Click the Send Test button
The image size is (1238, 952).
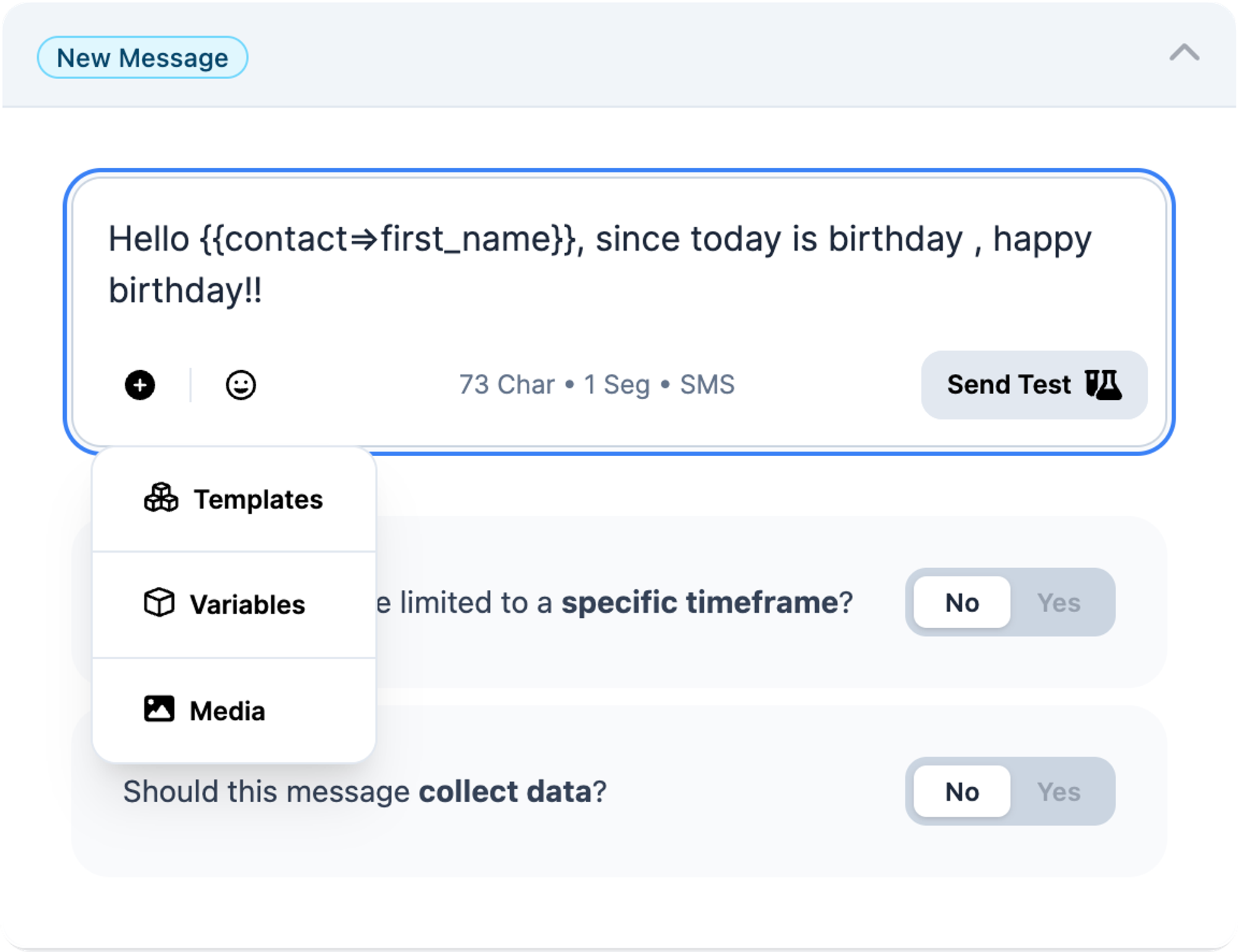(x=1034, y=385)
